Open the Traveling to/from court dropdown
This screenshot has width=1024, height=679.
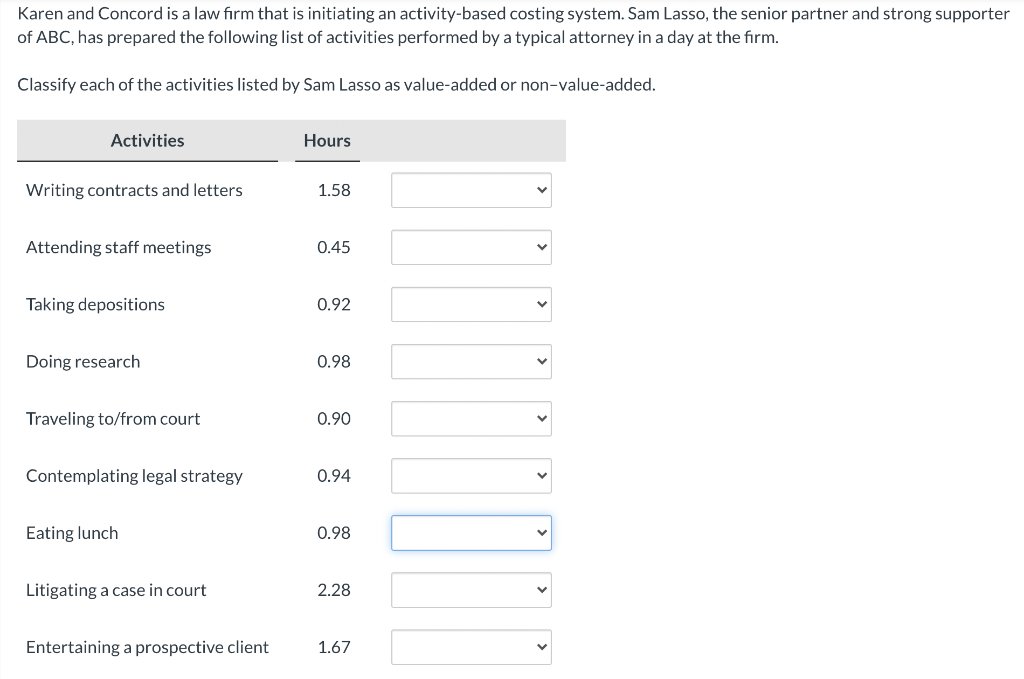(471, 418)
